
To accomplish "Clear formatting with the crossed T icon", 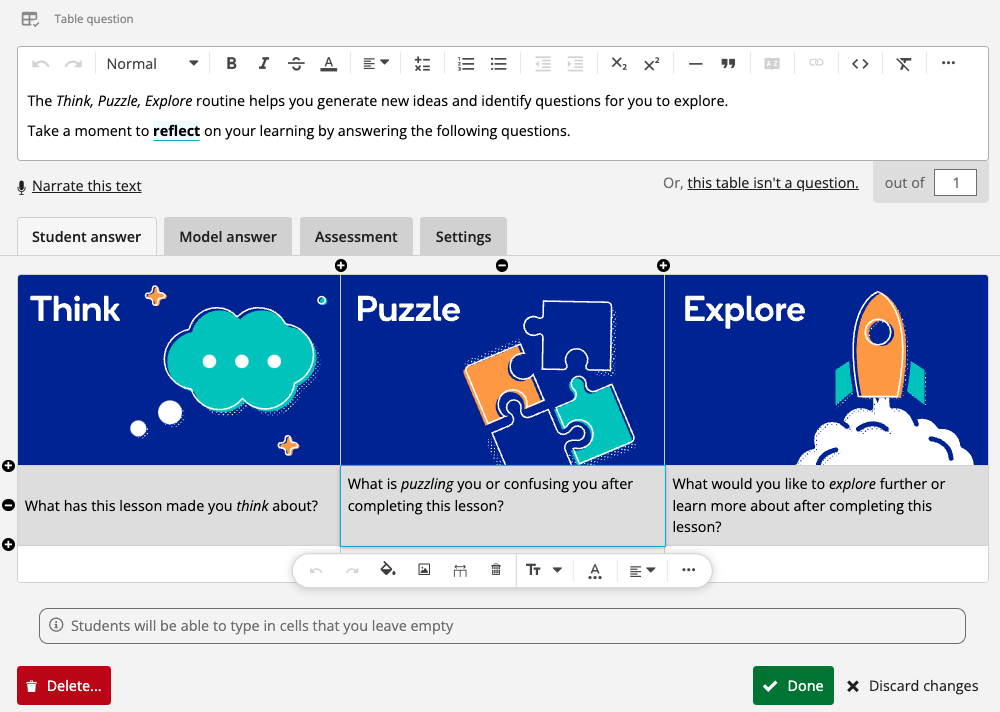I will [x=904, y=64].
